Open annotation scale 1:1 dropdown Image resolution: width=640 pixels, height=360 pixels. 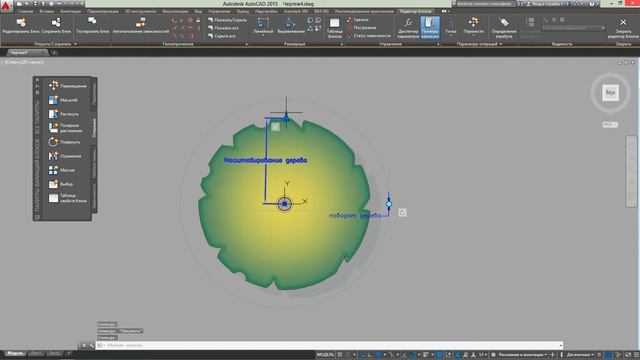pos(482,355)
